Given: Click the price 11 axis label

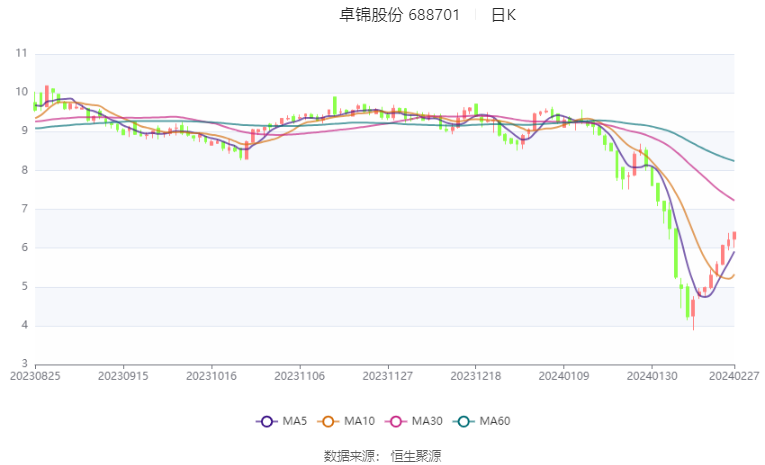Looking at the screenshot, I should pyautogui.click(x=21, y=53).
